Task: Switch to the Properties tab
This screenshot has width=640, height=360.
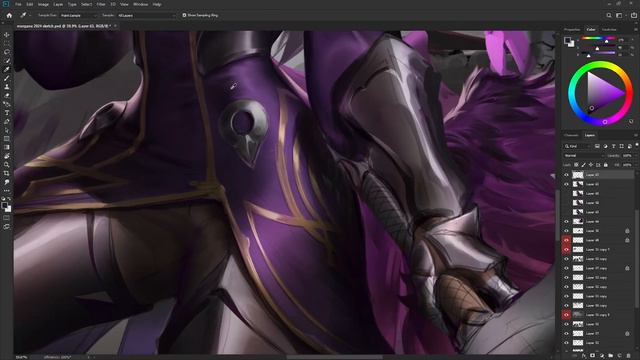Action: point(572,29)
